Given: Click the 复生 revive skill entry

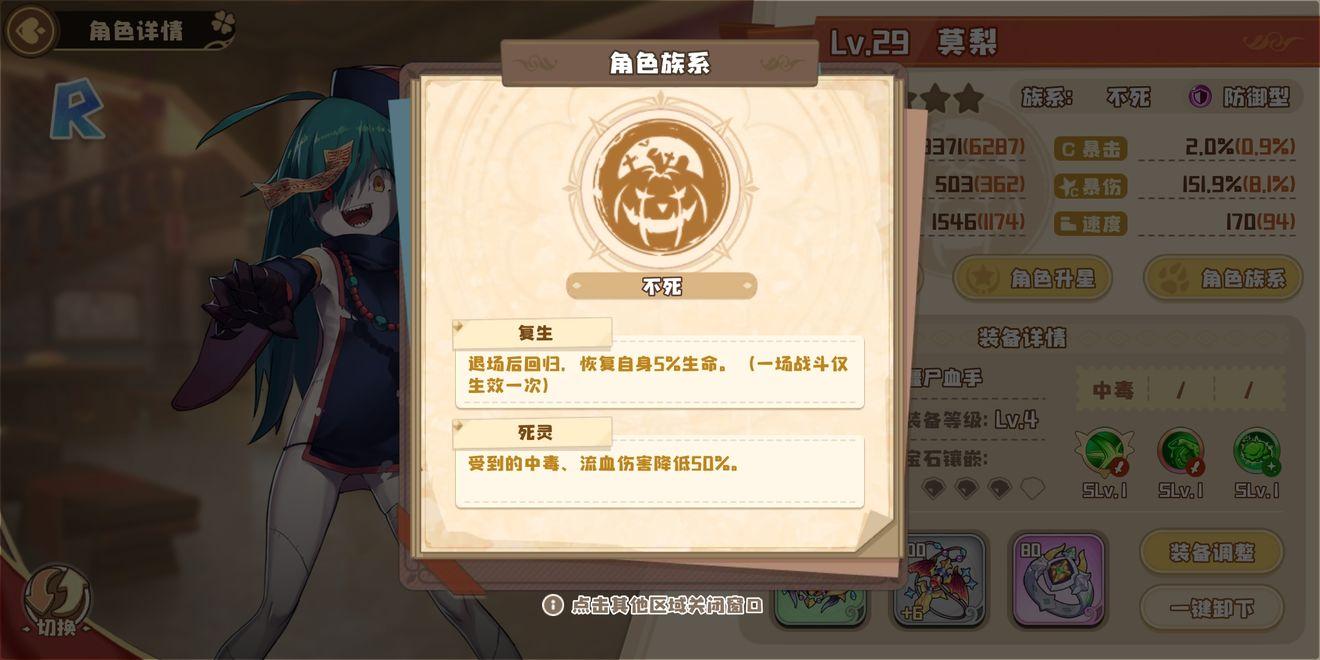Looking at the screenshot, I should 660,363.
